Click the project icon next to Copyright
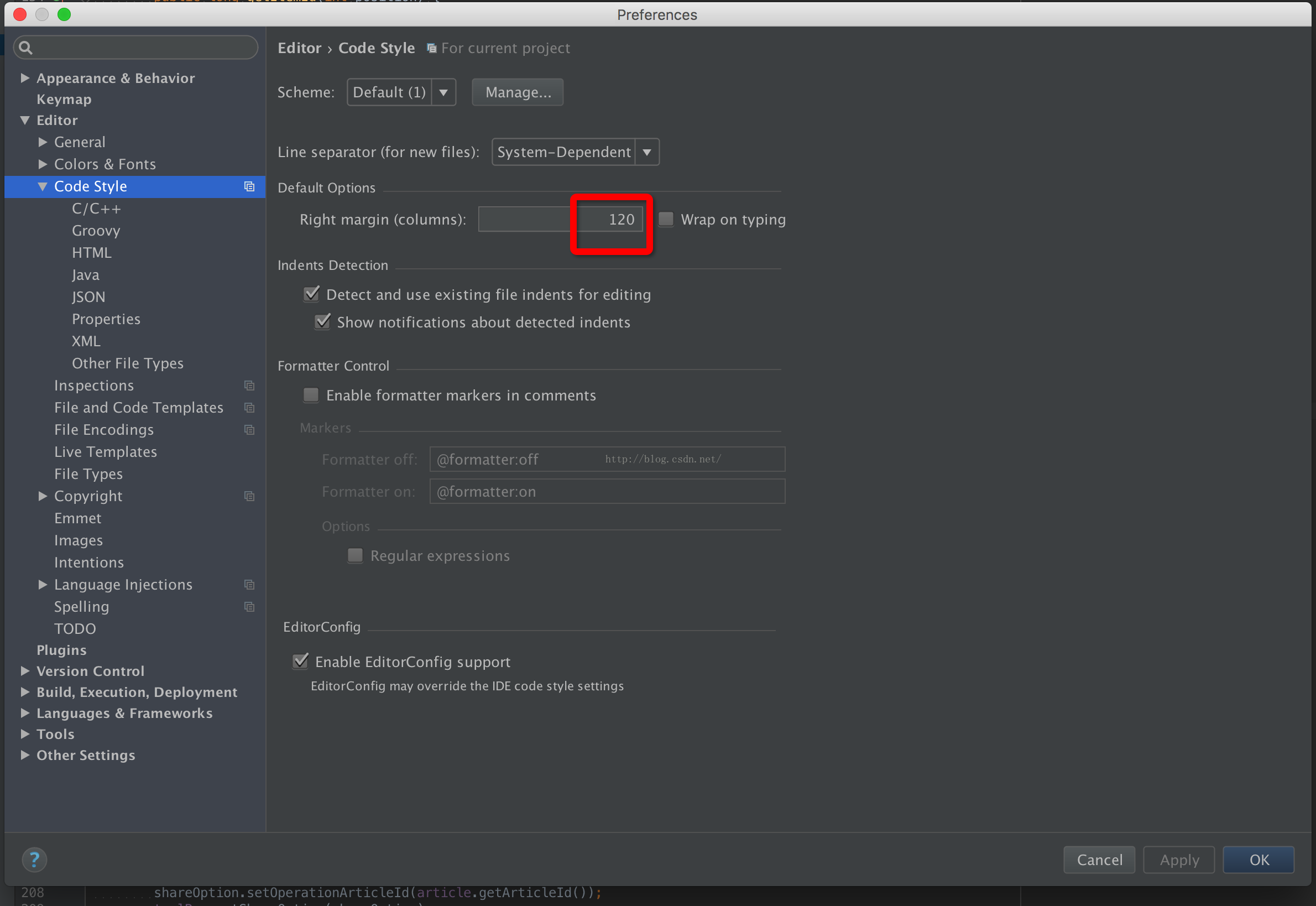1316x906 pixels. click(249, 496)
